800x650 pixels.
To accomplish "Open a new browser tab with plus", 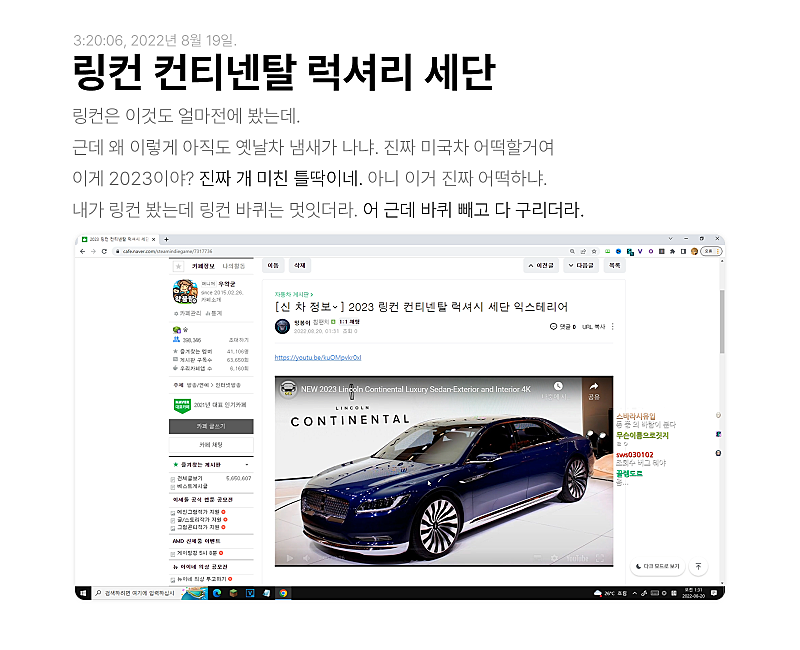I will 166,239.
